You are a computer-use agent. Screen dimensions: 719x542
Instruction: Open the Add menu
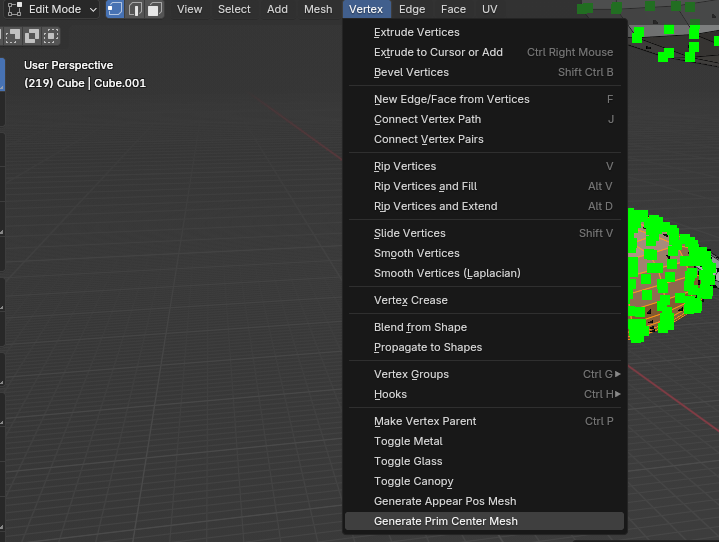click(x=277, y=9)
